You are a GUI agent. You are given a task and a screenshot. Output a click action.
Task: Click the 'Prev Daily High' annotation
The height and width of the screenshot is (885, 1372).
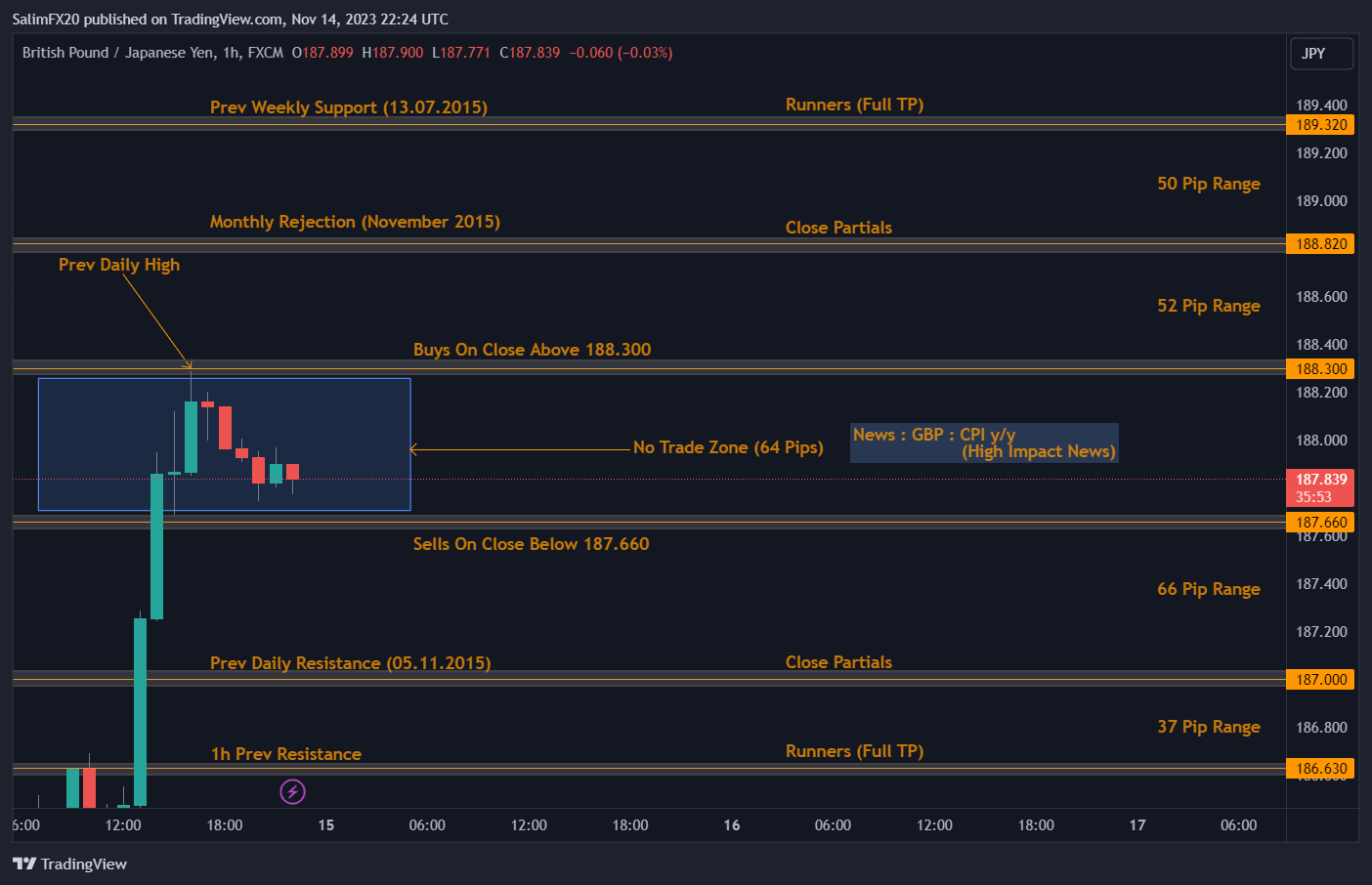coord(119,265)
